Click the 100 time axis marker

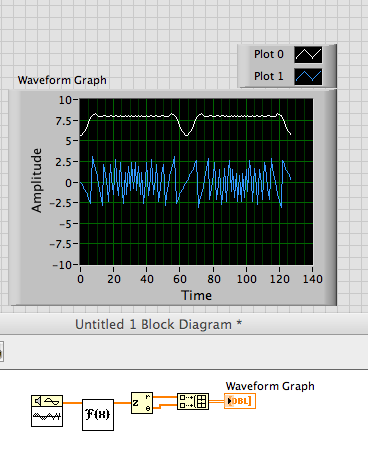(247, 279)
